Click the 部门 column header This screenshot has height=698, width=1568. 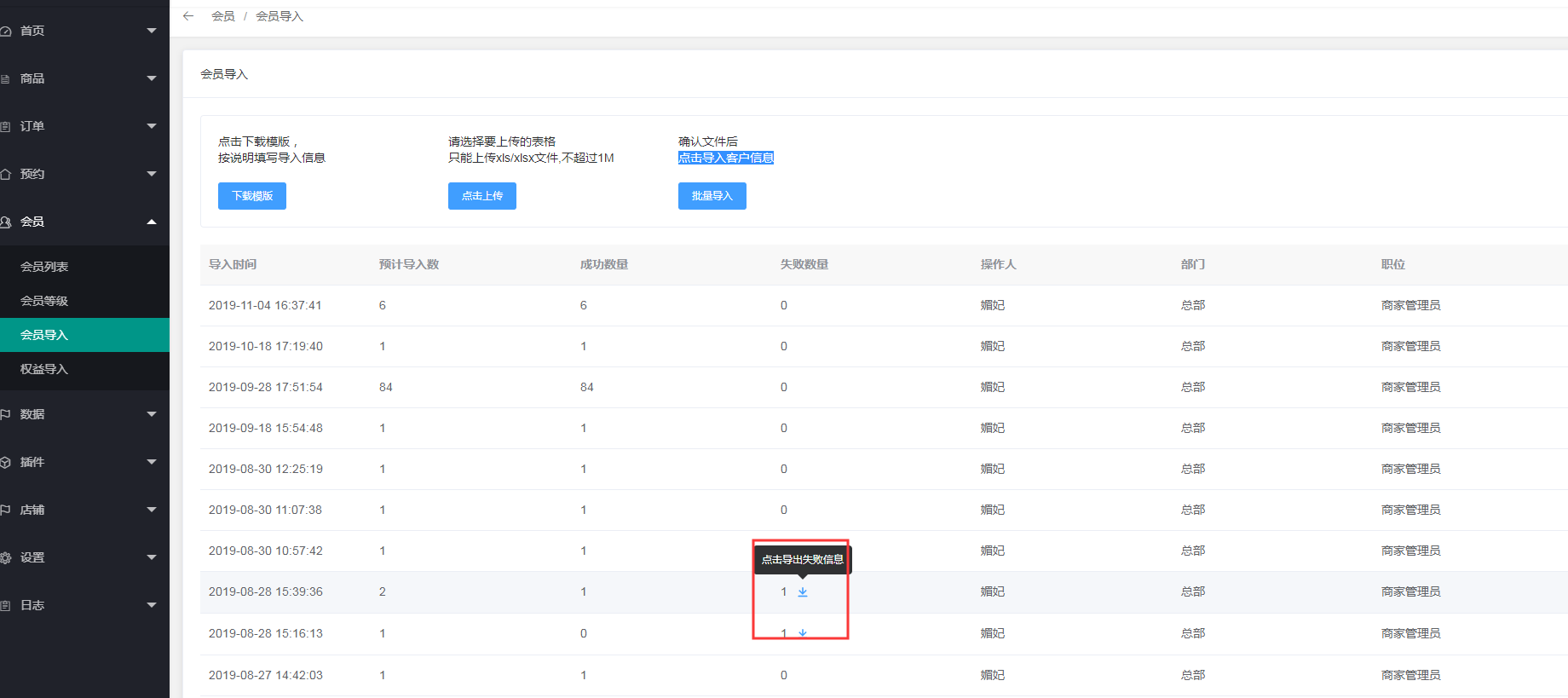click(x=1193, y=264)
